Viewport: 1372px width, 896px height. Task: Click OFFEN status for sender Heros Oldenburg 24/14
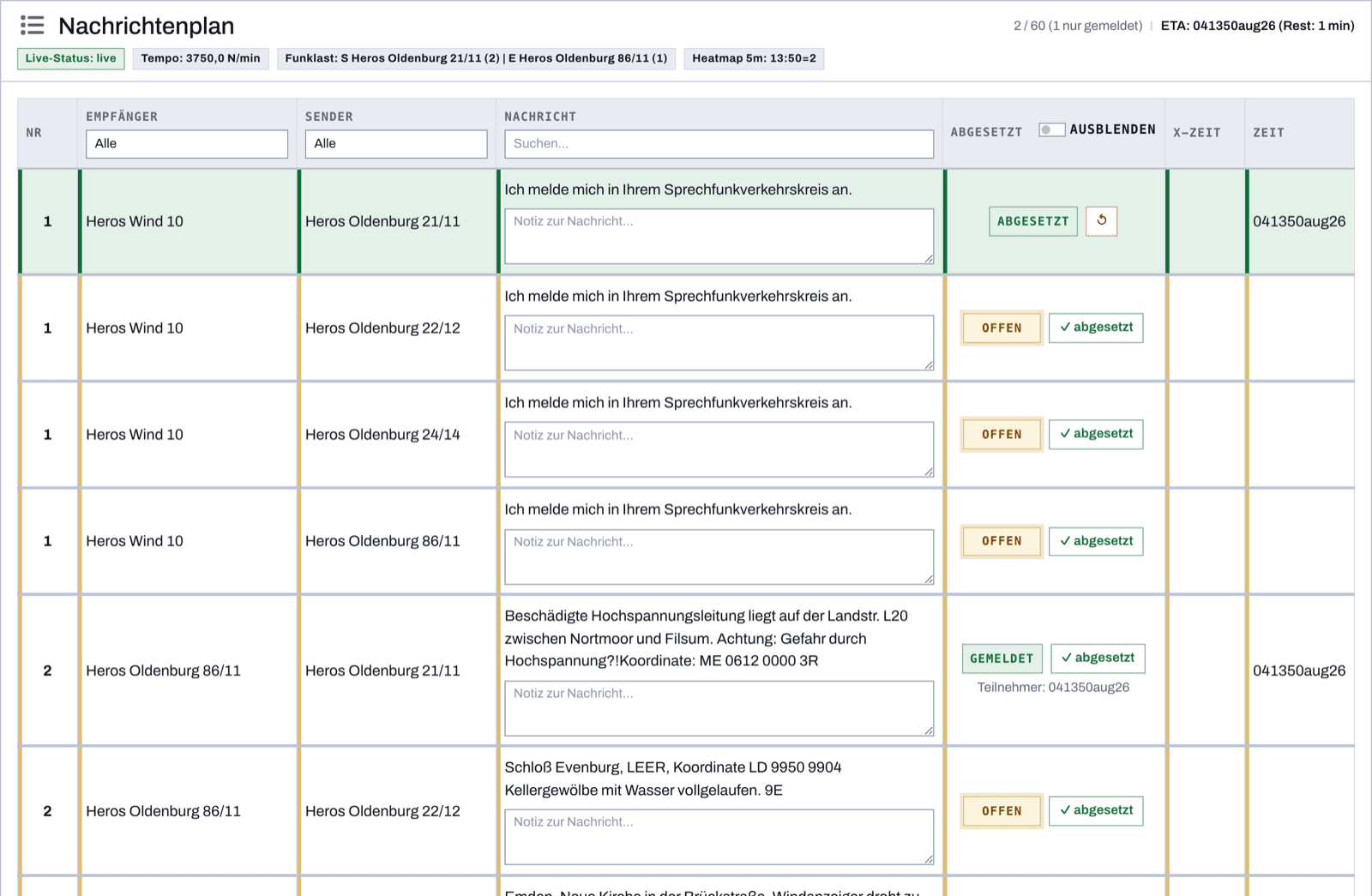click(1002, 435)
